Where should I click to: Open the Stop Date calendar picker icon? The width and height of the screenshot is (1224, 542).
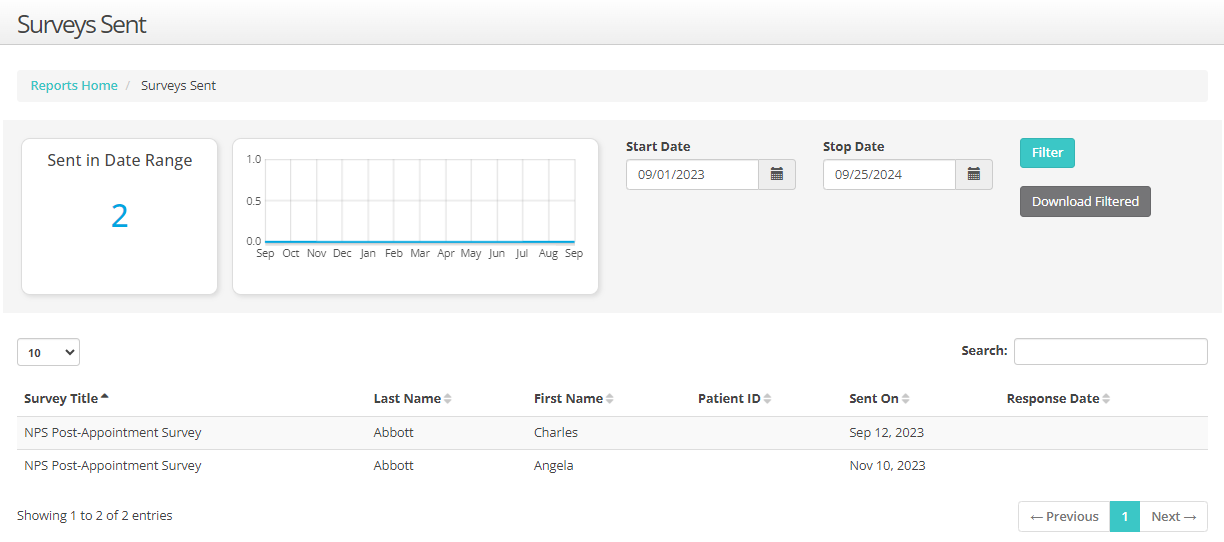[974, 175]
